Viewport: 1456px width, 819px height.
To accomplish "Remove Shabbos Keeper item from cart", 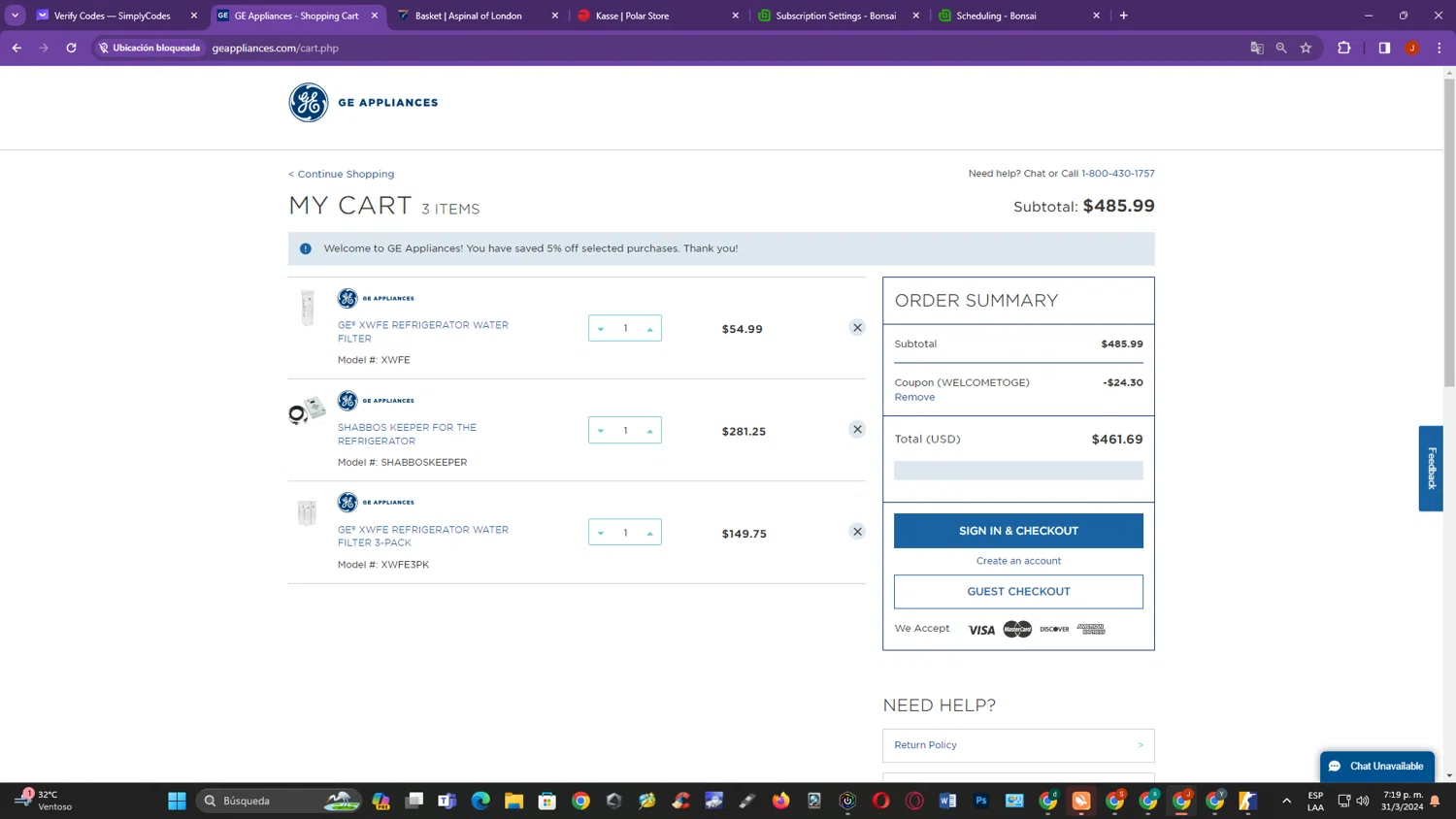I will [x=857, y=429].
